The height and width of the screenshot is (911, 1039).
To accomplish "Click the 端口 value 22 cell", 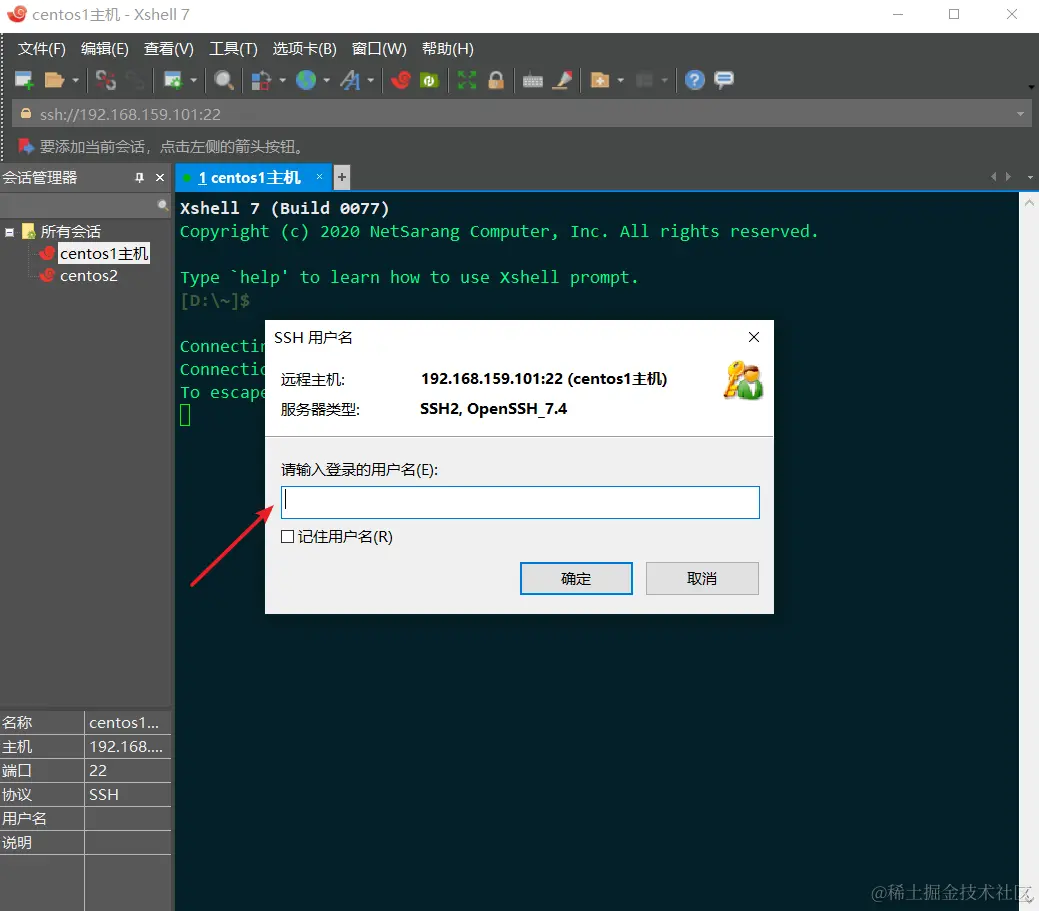I will pyautogui.click(x=128, y=771).
